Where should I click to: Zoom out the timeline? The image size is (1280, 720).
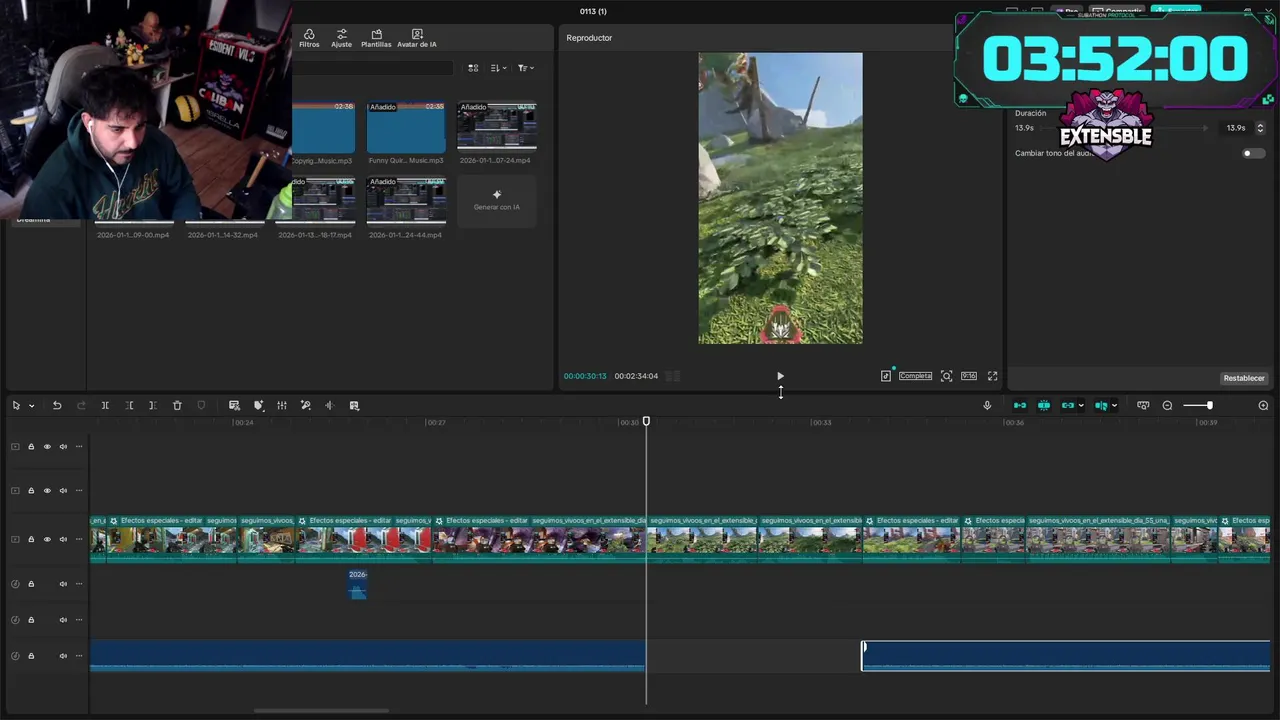click(1167, 405)
